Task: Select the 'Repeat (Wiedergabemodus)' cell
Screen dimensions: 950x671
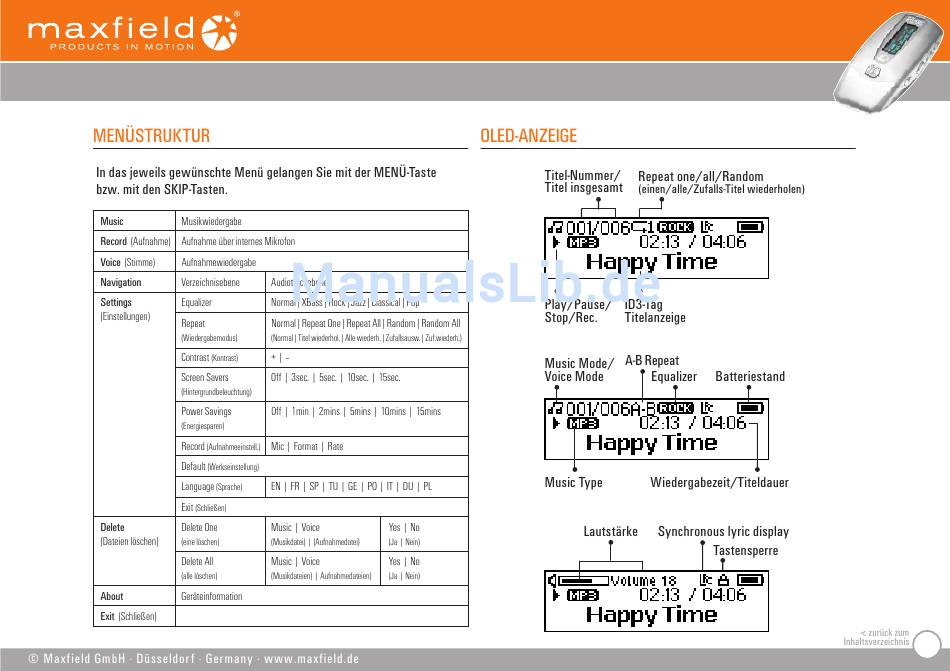Action: tap(221, 330)
